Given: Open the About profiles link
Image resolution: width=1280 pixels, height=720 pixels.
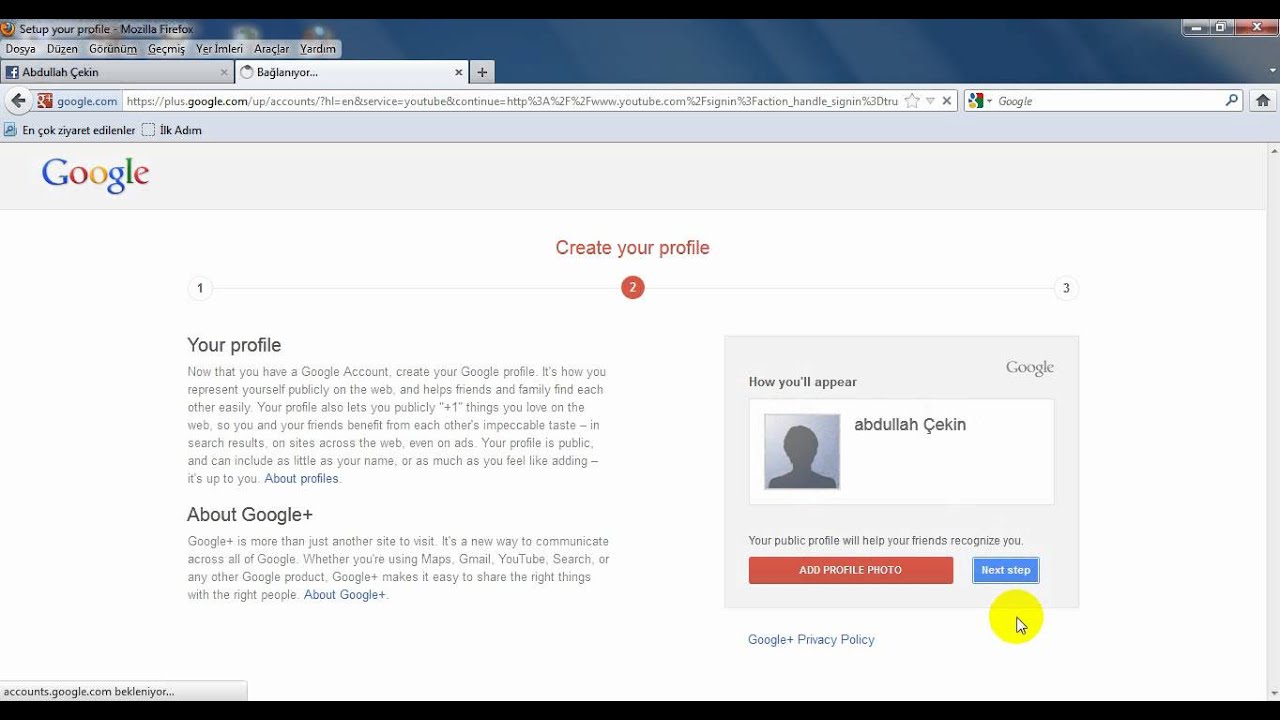Looking at the screenshot, I should point(301,479).
